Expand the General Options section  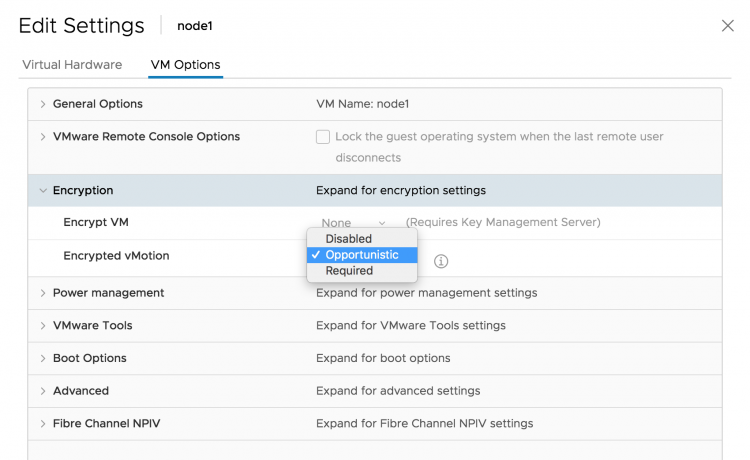pyautogui.click(x=43, y=104)
